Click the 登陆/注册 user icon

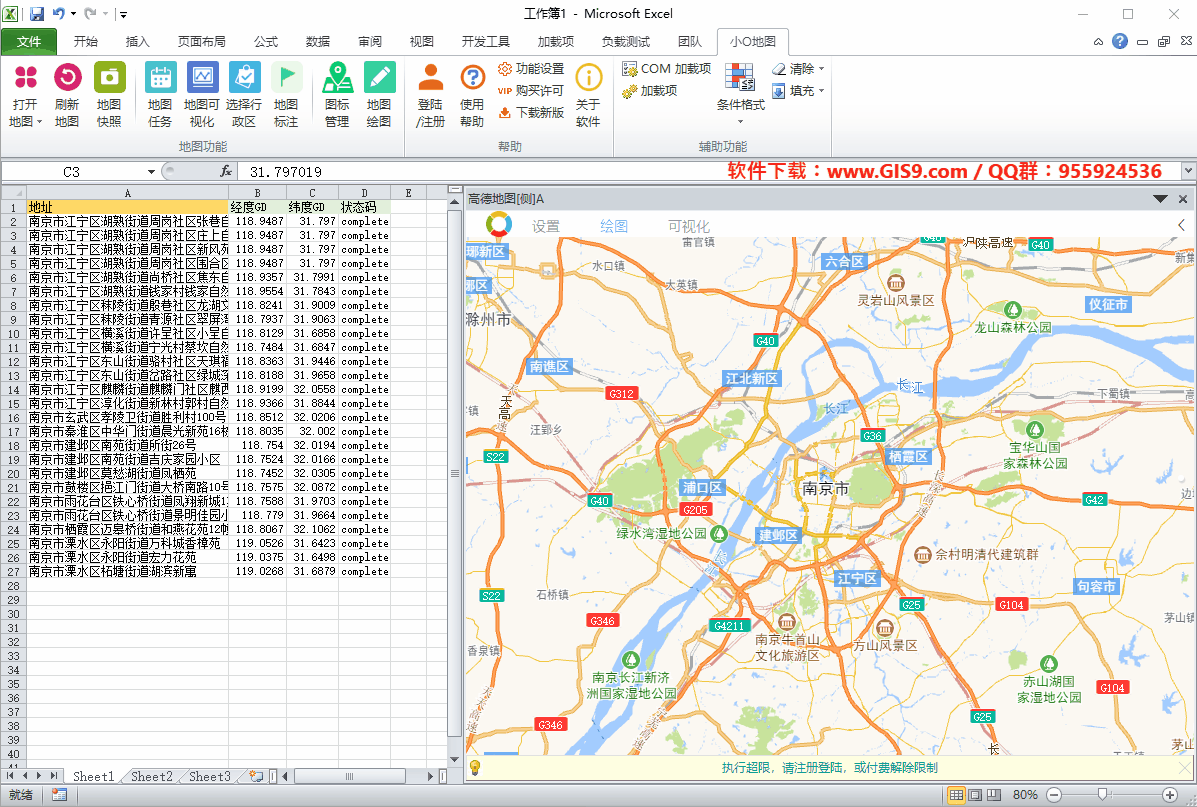pyautogui.click(x=431, y=95)
